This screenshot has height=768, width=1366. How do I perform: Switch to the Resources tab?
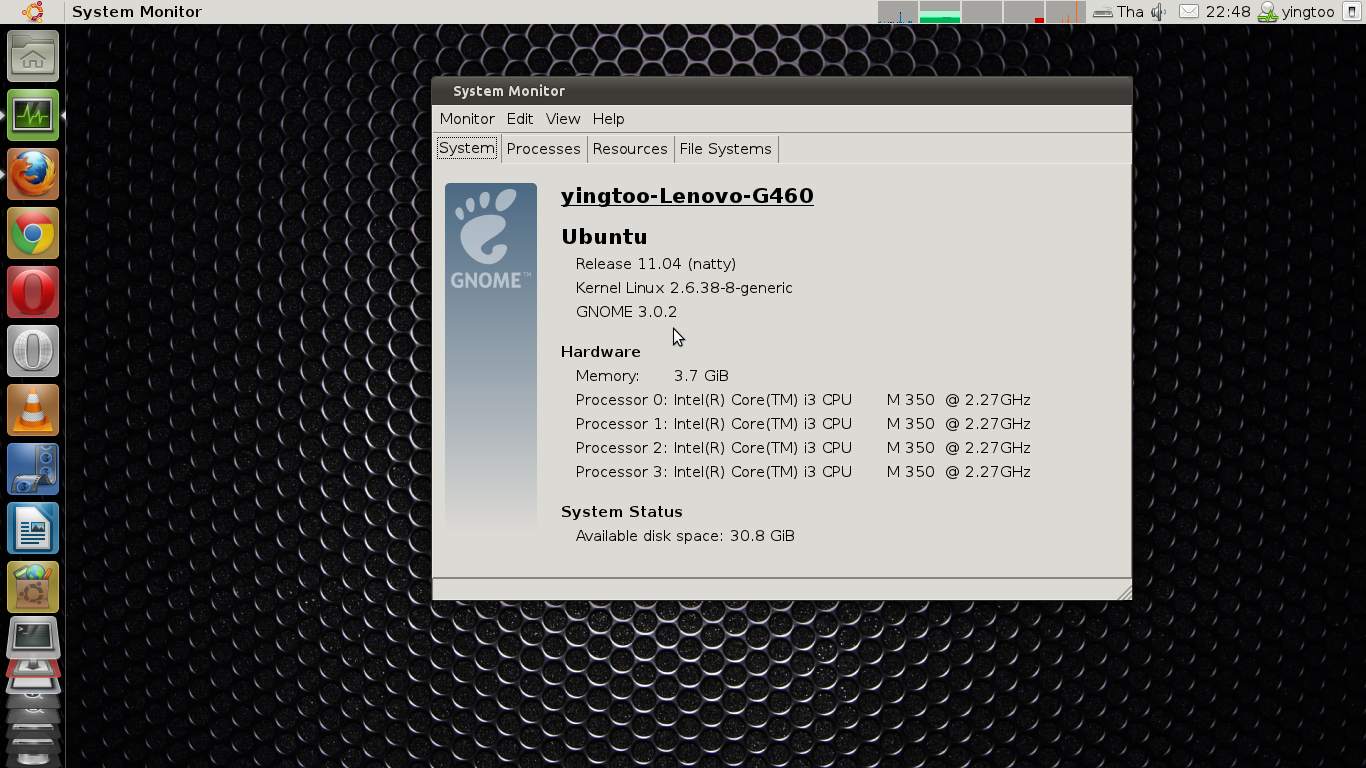pyautogui.click(x=630, y=148)
